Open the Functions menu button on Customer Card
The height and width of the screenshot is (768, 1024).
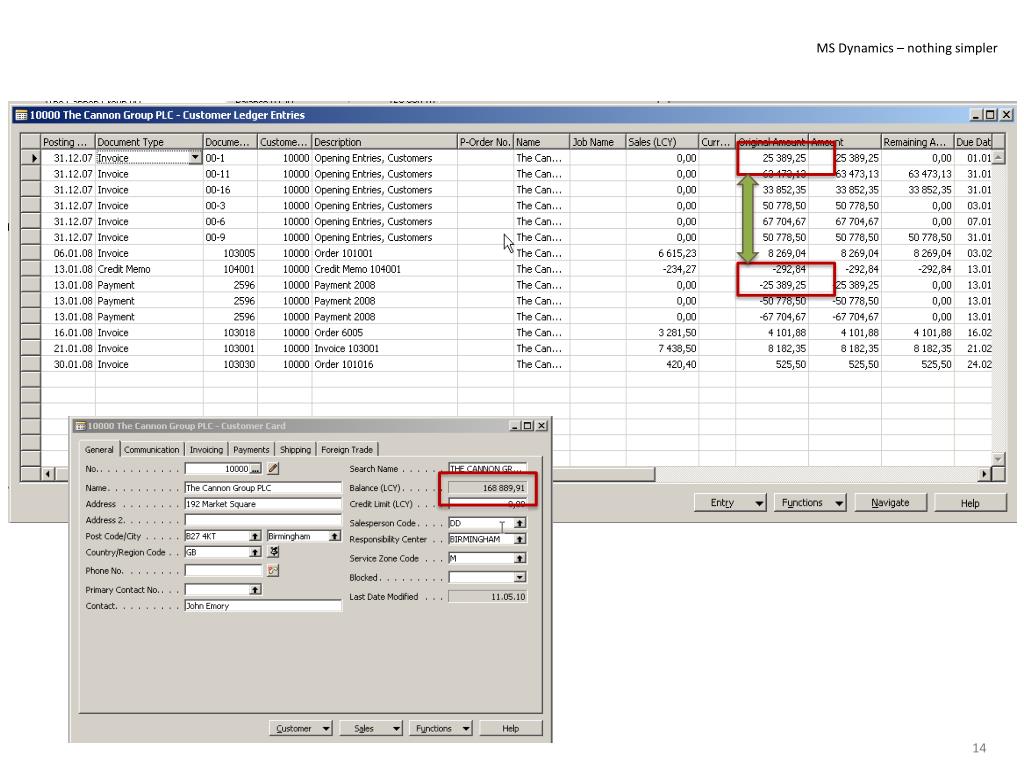tap(441, 728)
